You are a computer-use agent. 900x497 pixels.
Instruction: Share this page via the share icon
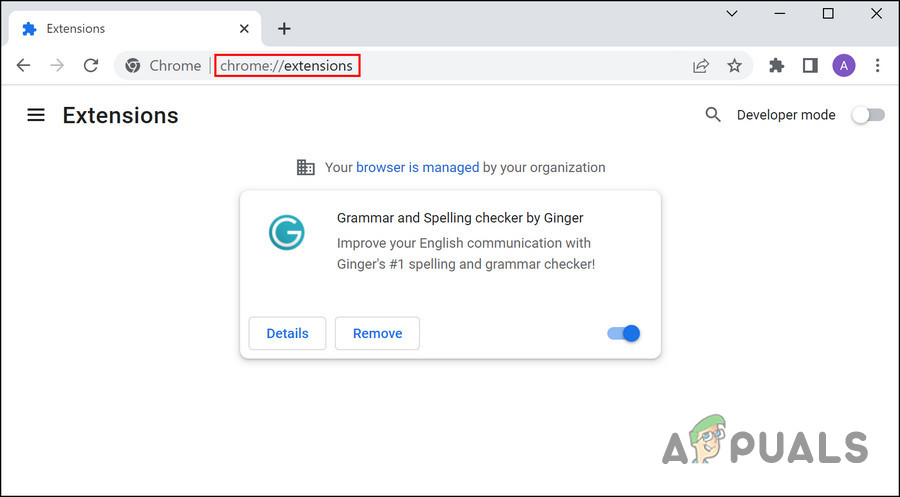(x=701, y=66)
